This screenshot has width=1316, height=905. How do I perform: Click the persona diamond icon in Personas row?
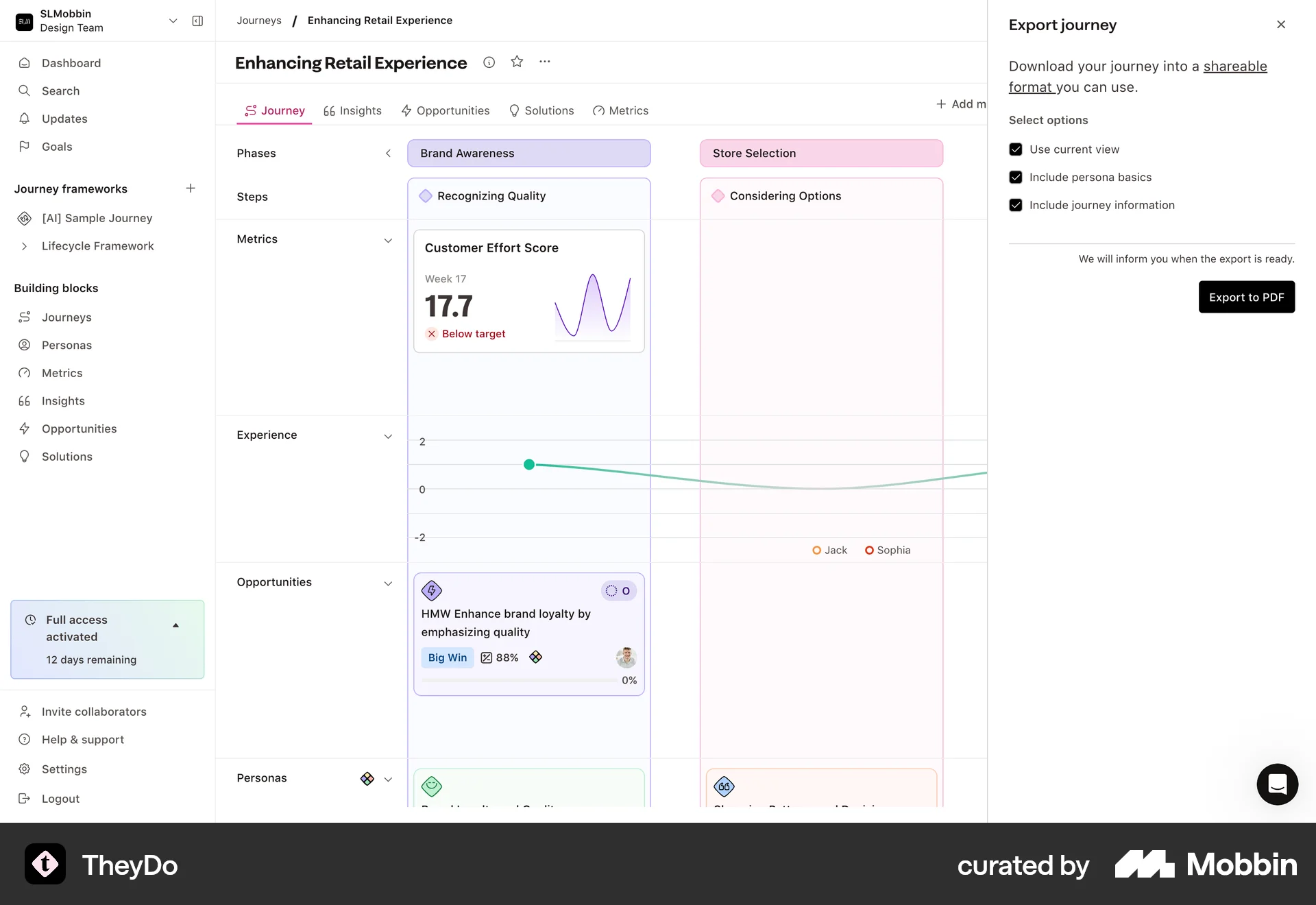tap(367, 778)
